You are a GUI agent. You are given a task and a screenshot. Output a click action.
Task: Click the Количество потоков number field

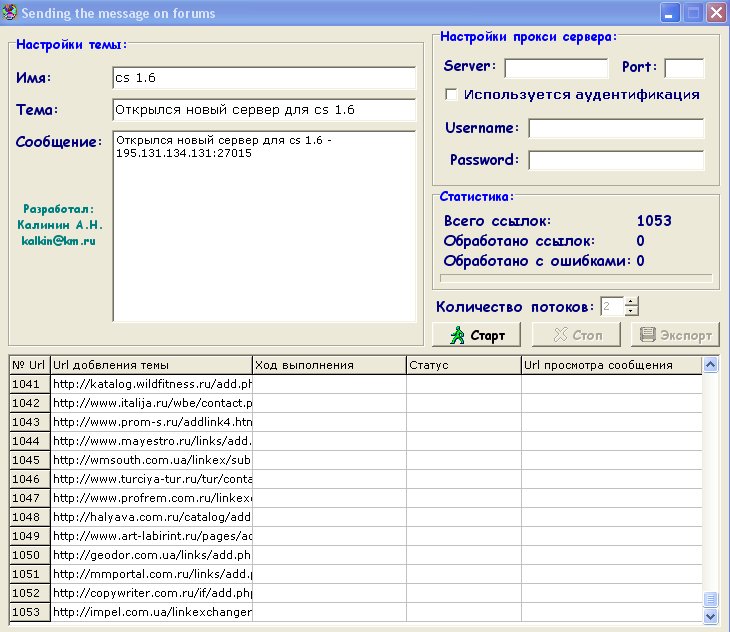(612, 306)
